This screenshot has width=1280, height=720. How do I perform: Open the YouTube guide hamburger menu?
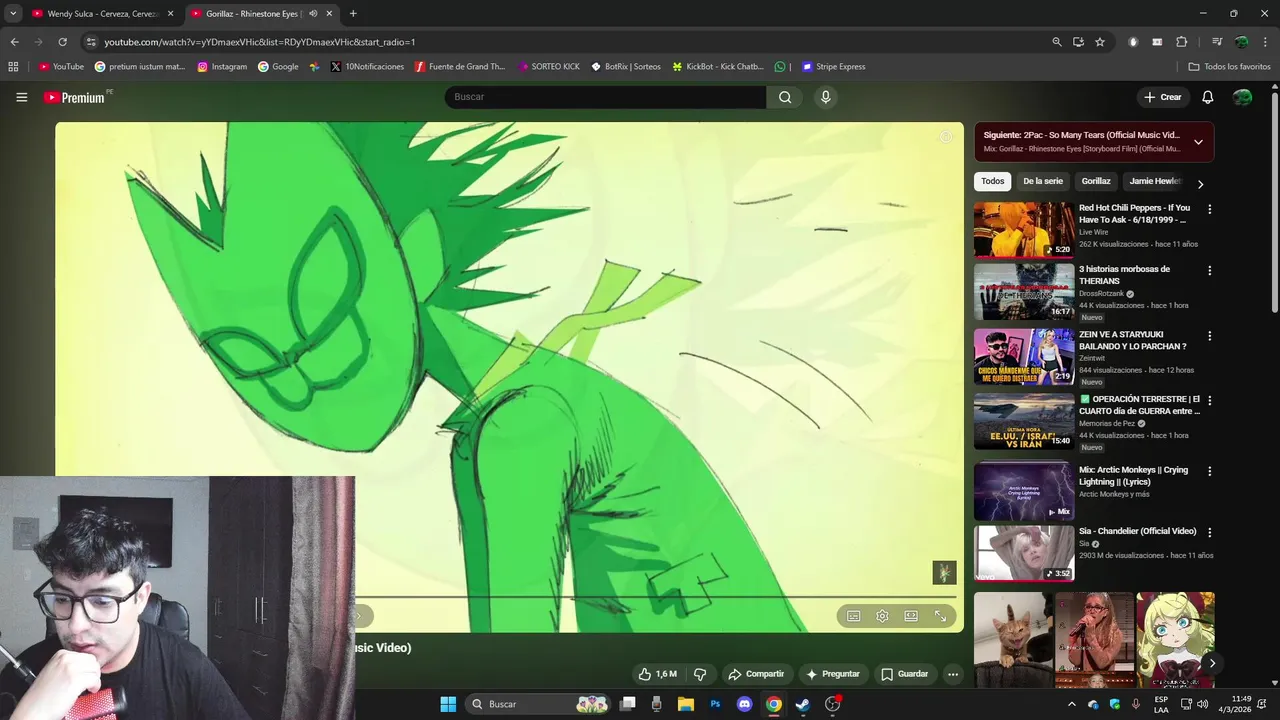coord(21,97)
